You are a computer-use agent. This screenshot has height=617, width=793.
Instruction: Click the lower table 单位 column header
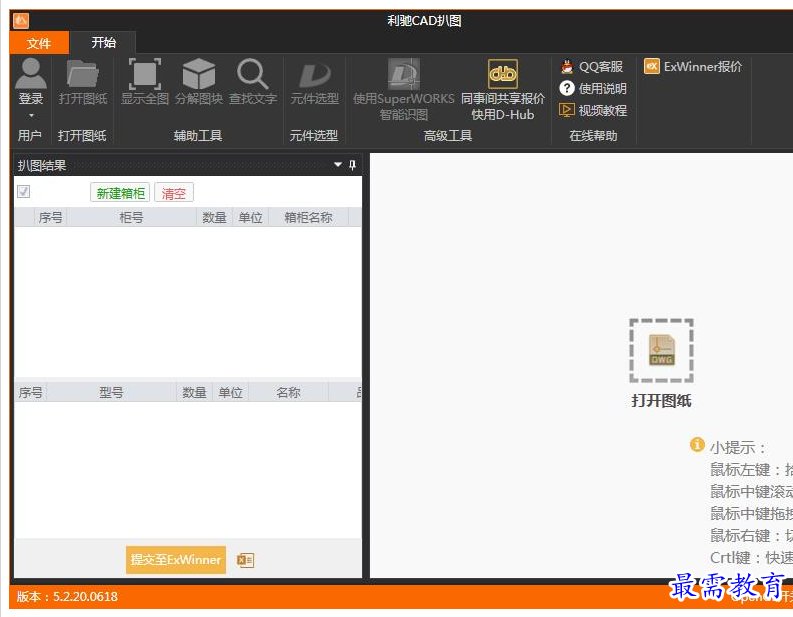[231, 392]
